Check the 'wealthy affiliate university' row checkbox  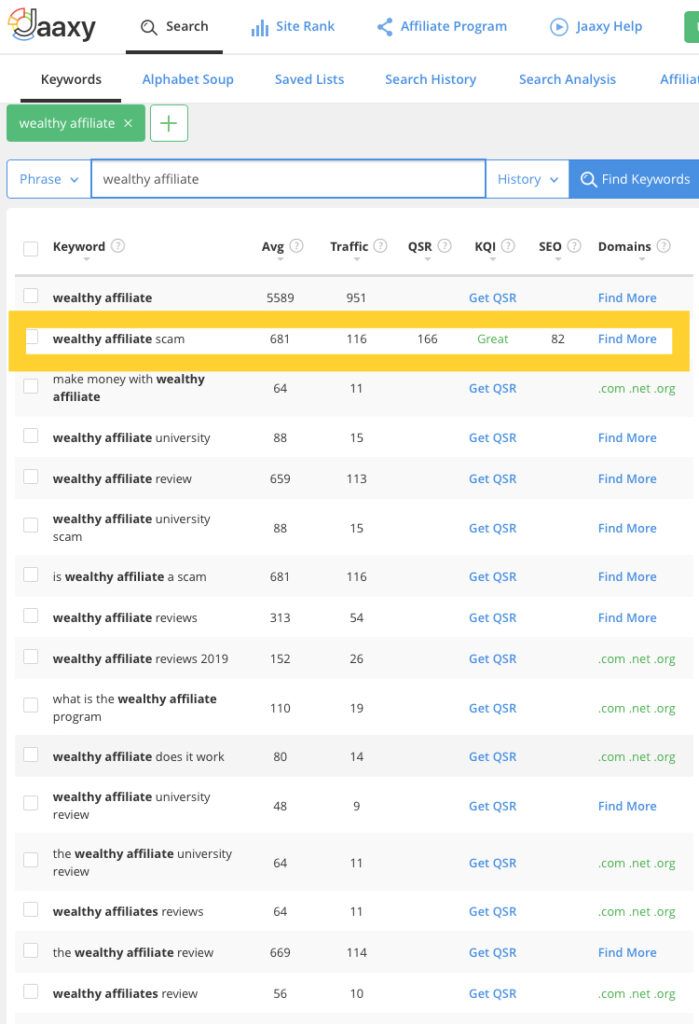pyautogui.click(x=31, y=436)
